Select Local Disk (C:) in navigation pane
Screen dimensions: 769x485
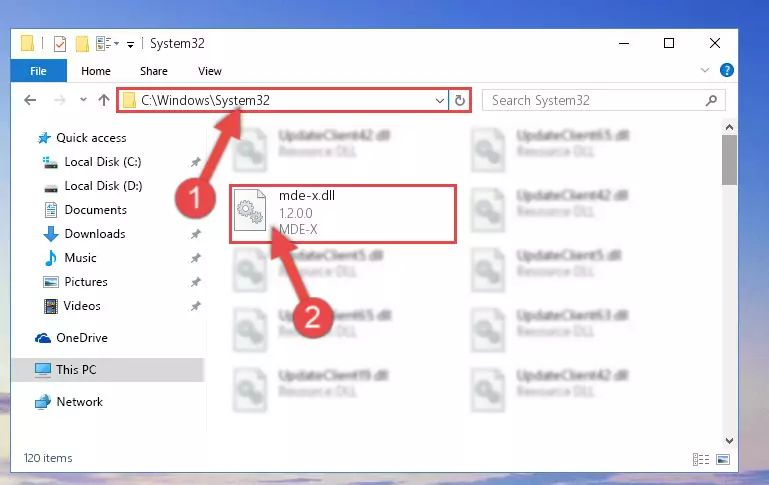pos(103,162)
